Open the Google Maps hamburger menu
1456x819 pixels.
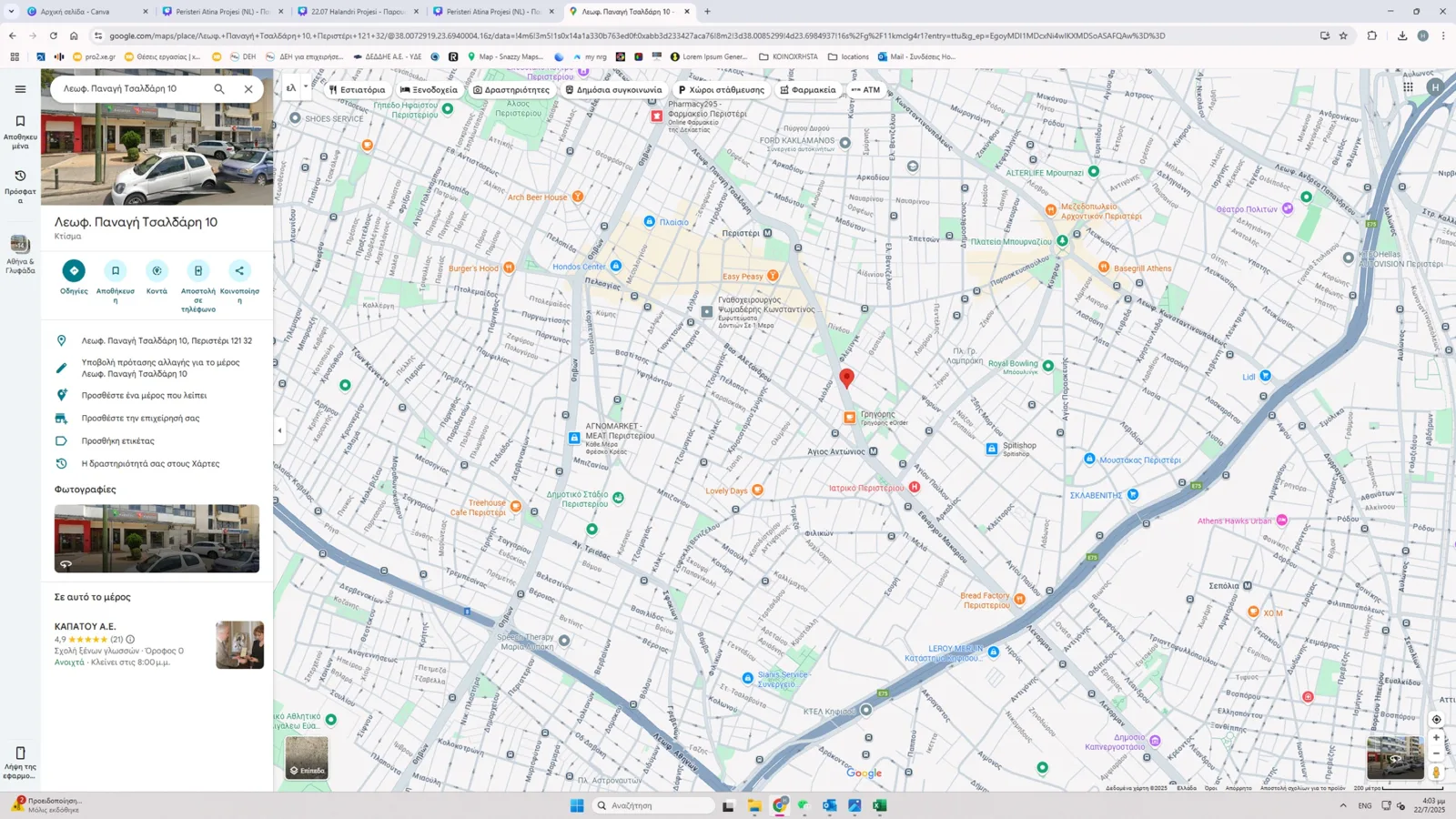[20, 89]
